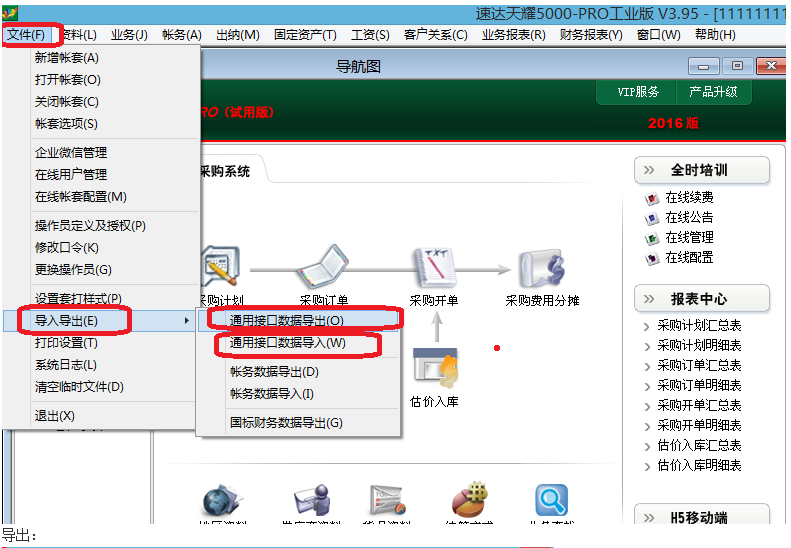Open the 采购订单汇总表 report link

point(699,365)
